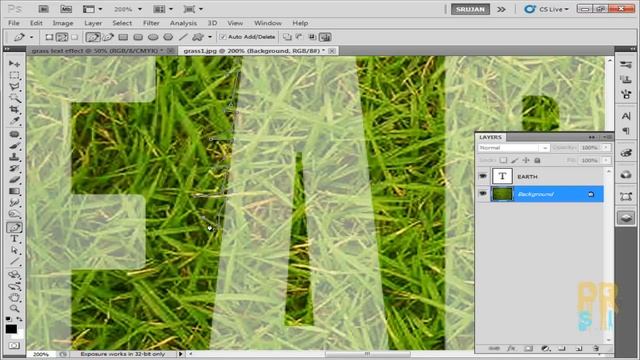Show more workspaces via double-arrow button
640x360 pixels.
501,9
